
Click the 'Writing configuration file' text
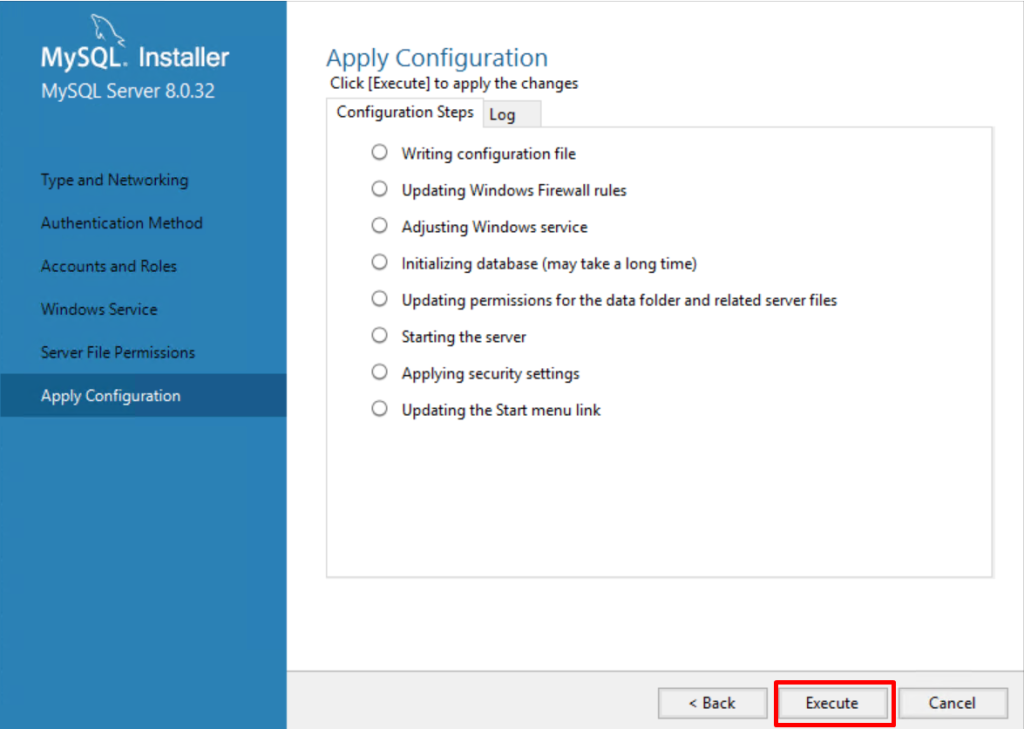pyautogui.click(x=488, y=154)
